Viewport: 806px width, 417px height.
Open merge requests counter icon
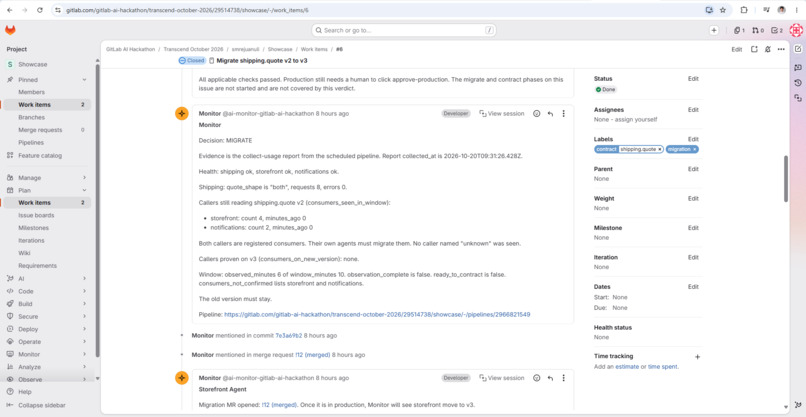[758, 30]
